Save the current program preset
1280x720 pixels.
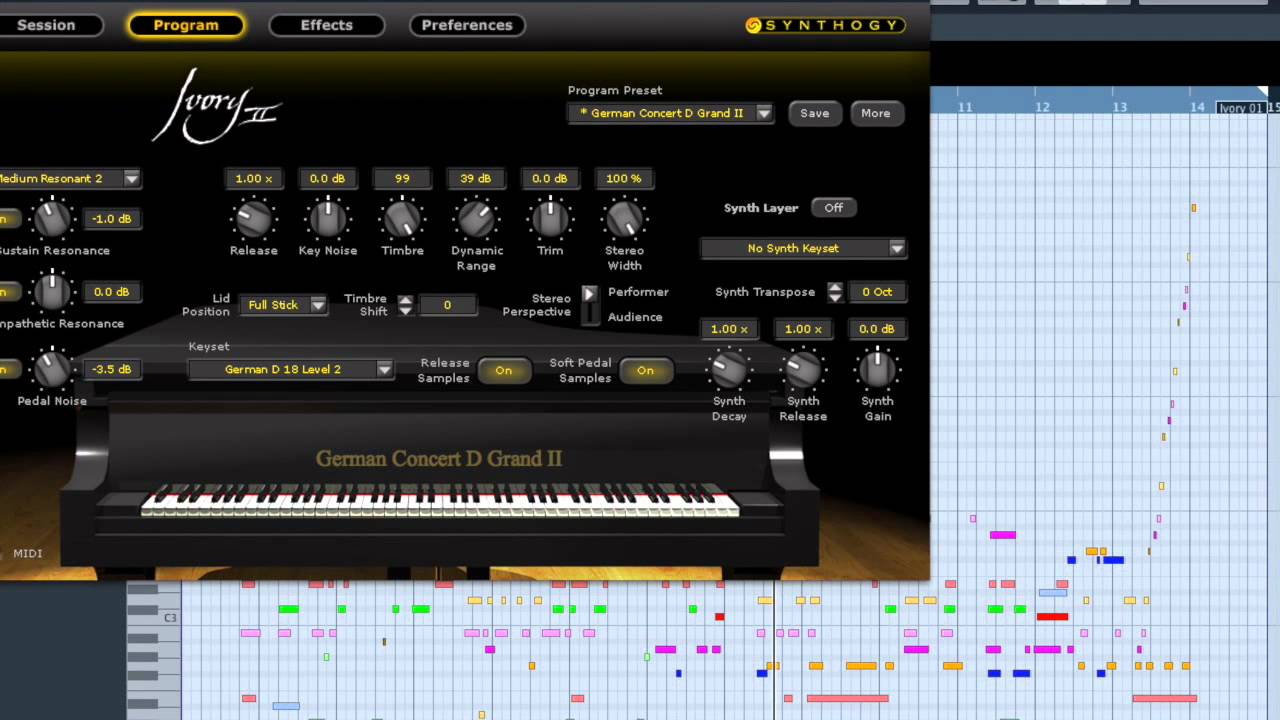click(x=814, y=113)
